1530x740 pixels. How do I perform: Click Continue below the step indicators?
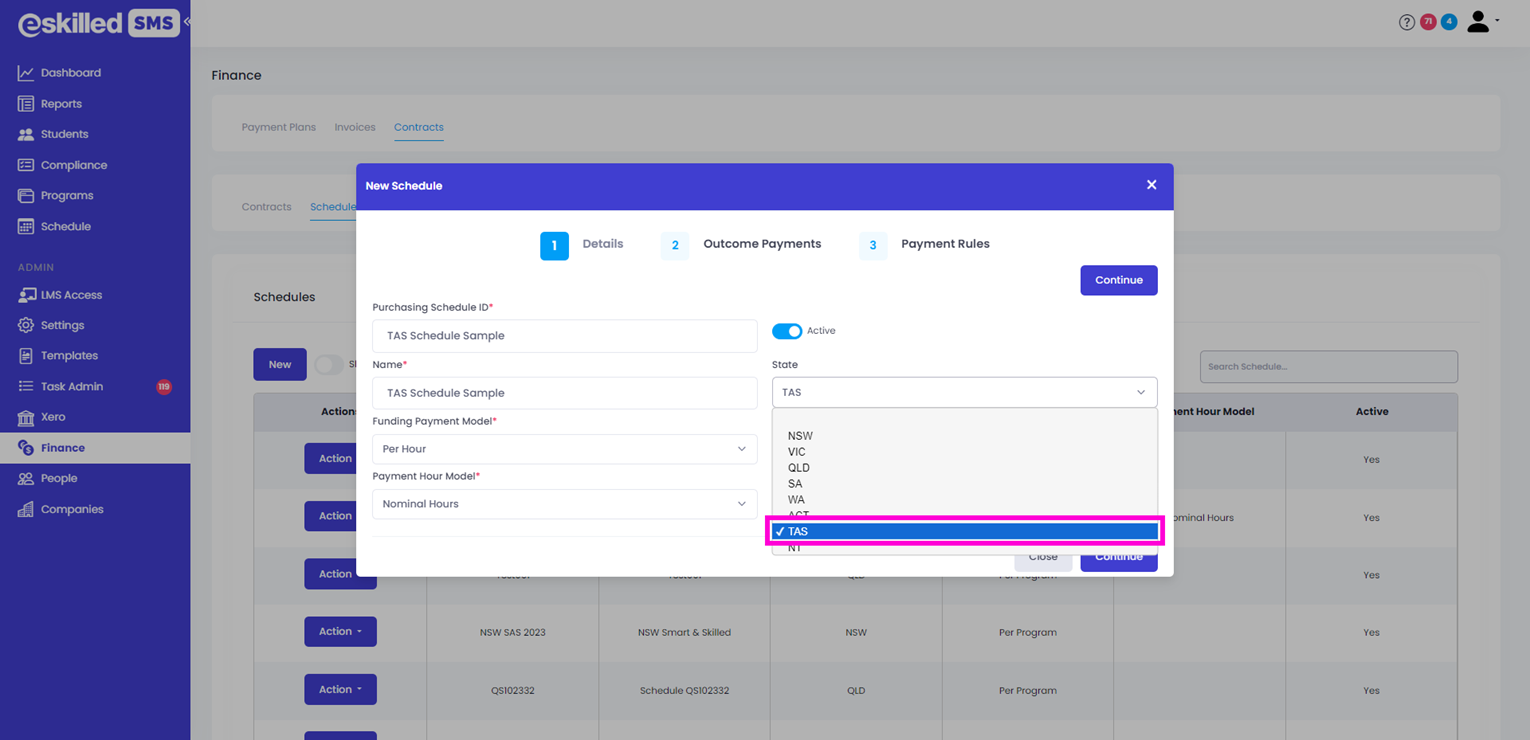(x=1119, y=280)
